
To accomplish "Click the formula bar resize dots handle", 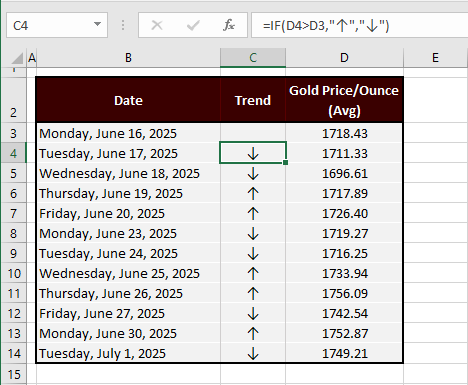I will tap(123, 25).
